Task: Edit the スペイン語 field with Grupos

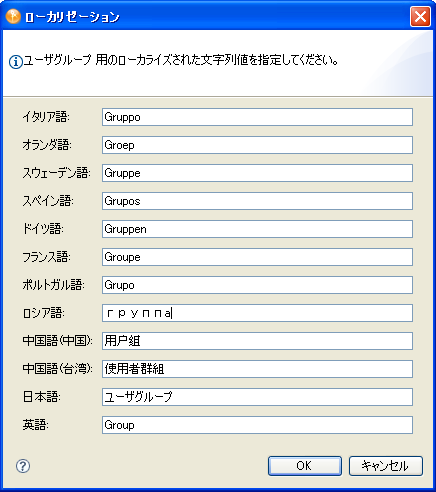Action: (x=257, y=201)
